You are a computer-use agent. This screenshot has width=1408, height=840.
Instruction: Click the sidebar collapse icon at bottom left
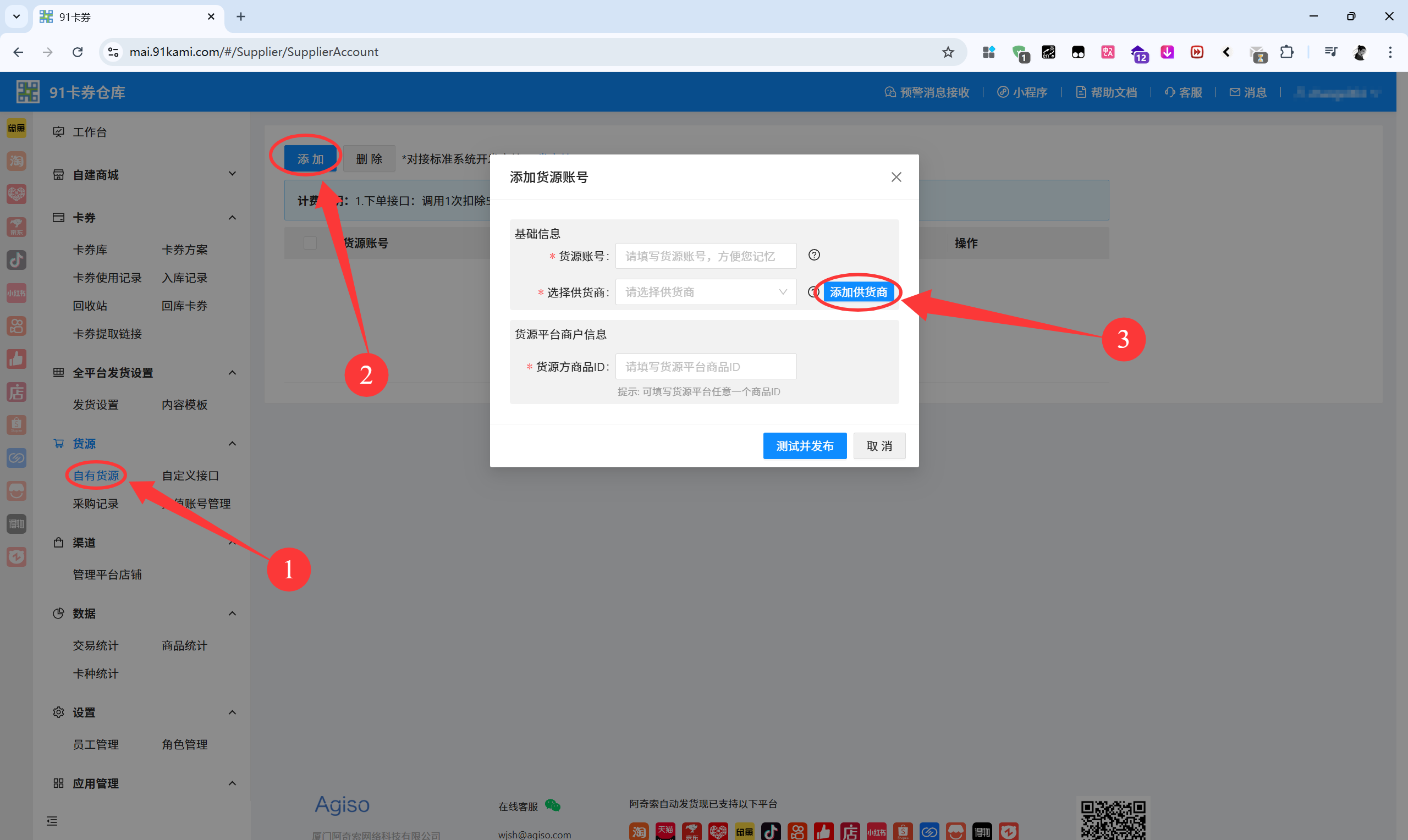[52, 821]
